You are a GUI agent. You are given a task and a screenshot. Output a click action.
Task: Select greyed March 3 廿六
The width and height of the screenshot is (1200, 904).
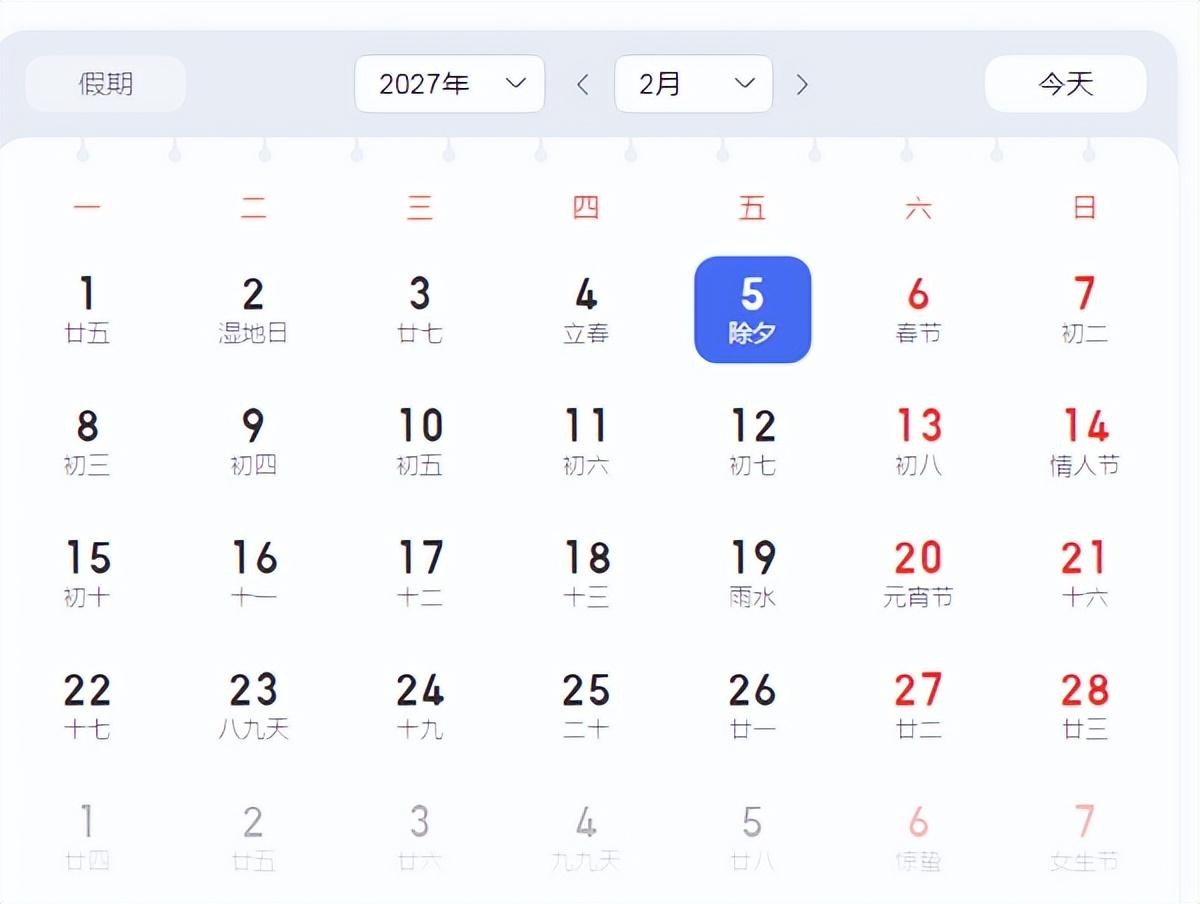(420, 838)
